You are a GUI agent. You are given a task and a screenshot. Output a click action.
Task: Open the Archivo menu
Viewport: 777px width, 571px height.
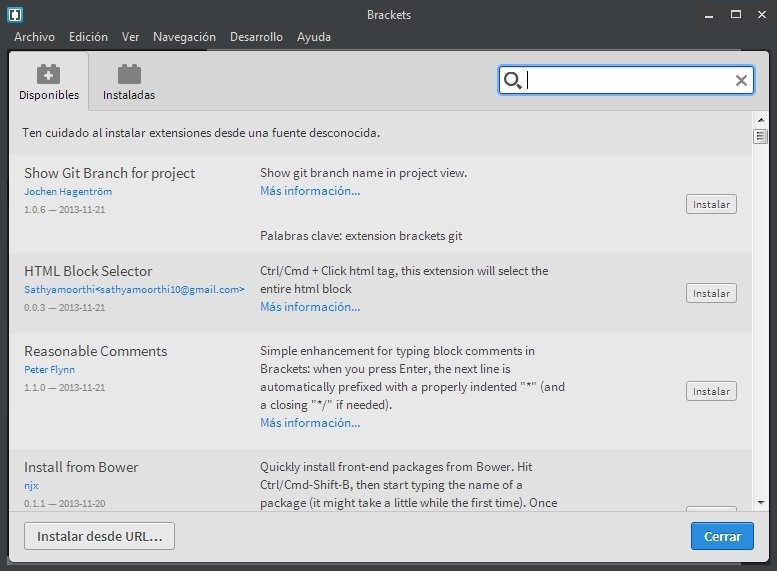click(x=34, y=37)
